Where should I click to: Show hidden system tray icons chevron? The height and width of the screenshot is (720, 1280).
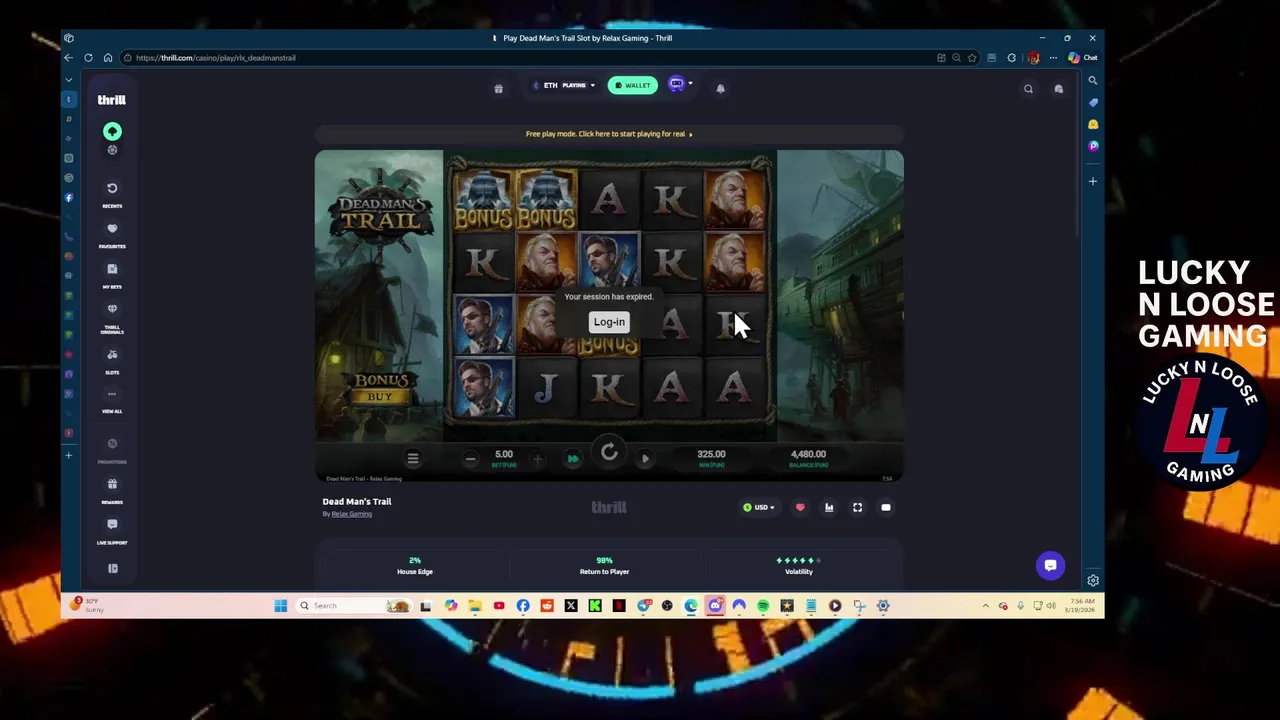click(986, 606)
